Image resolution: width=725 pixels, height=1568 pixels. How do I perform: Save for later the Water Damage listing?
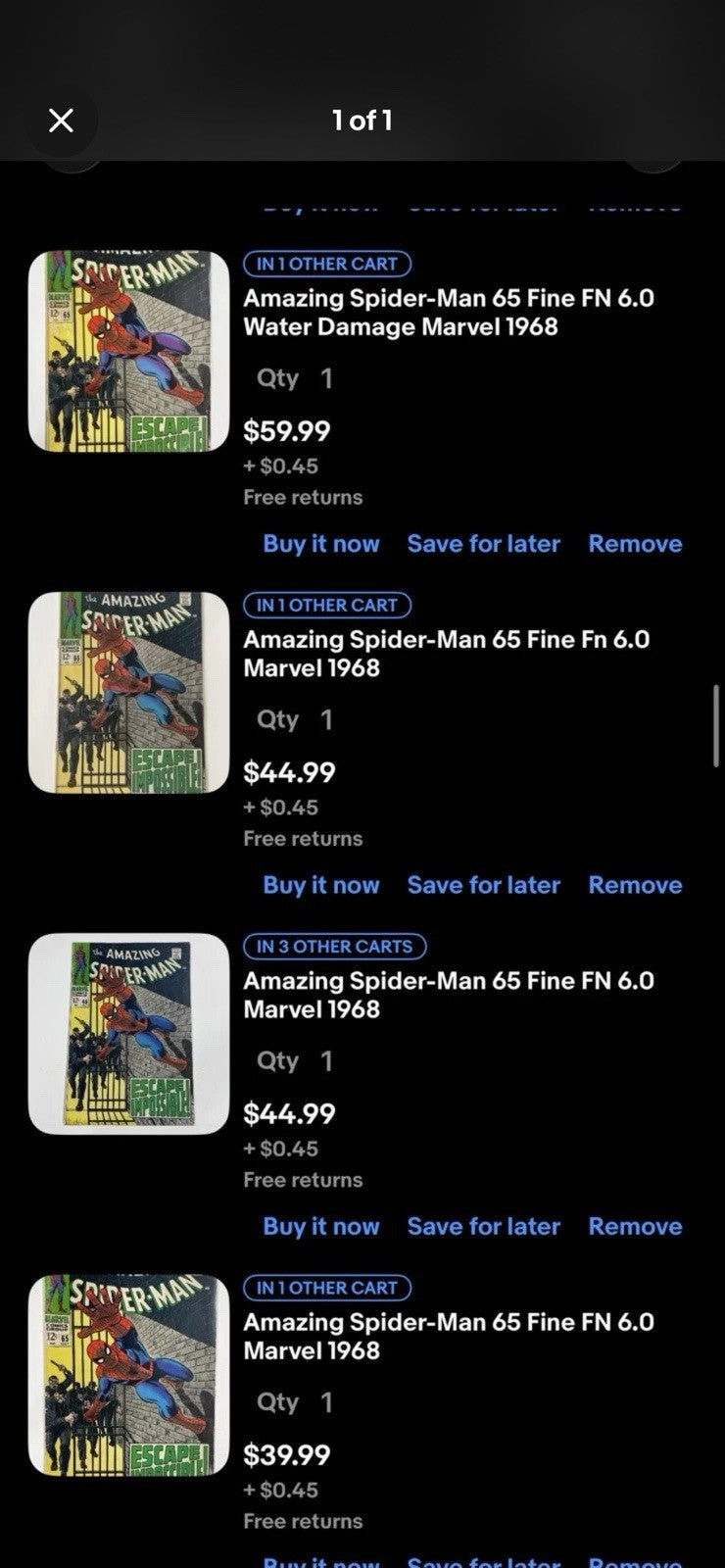tap(483, 544)
